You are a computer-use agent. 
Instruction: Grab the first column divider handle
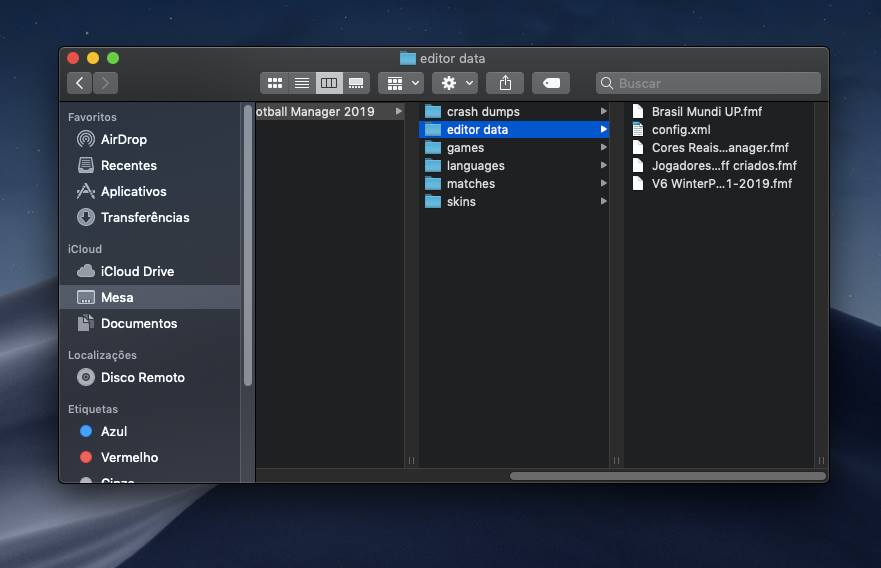411,461
